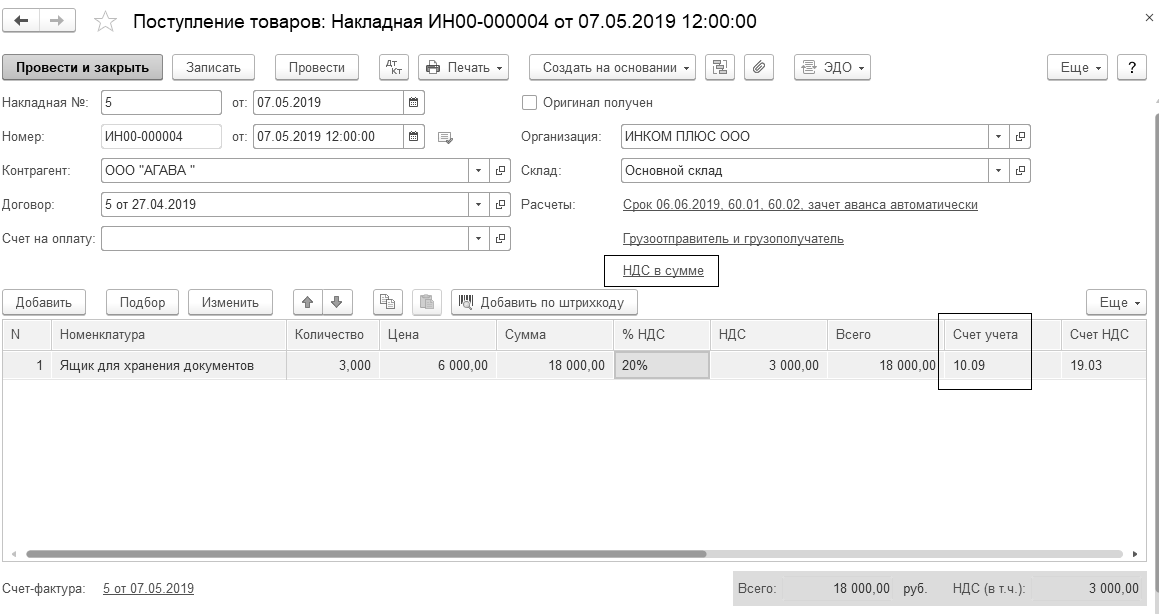Image resolution: width=1159 pixels, height=614 pixels.
Task: Attach files with paperclip icon
Action: (758, 67)
